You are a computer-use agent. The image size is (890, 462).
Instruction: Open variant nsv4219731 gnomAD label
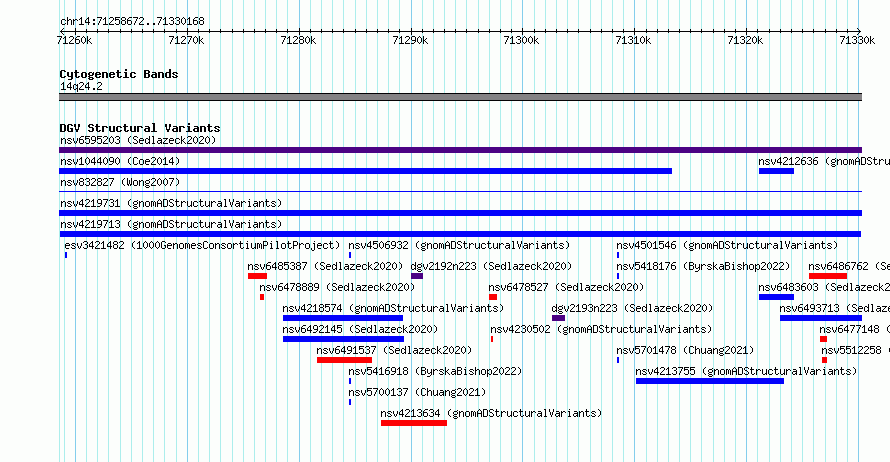[171, 203]
